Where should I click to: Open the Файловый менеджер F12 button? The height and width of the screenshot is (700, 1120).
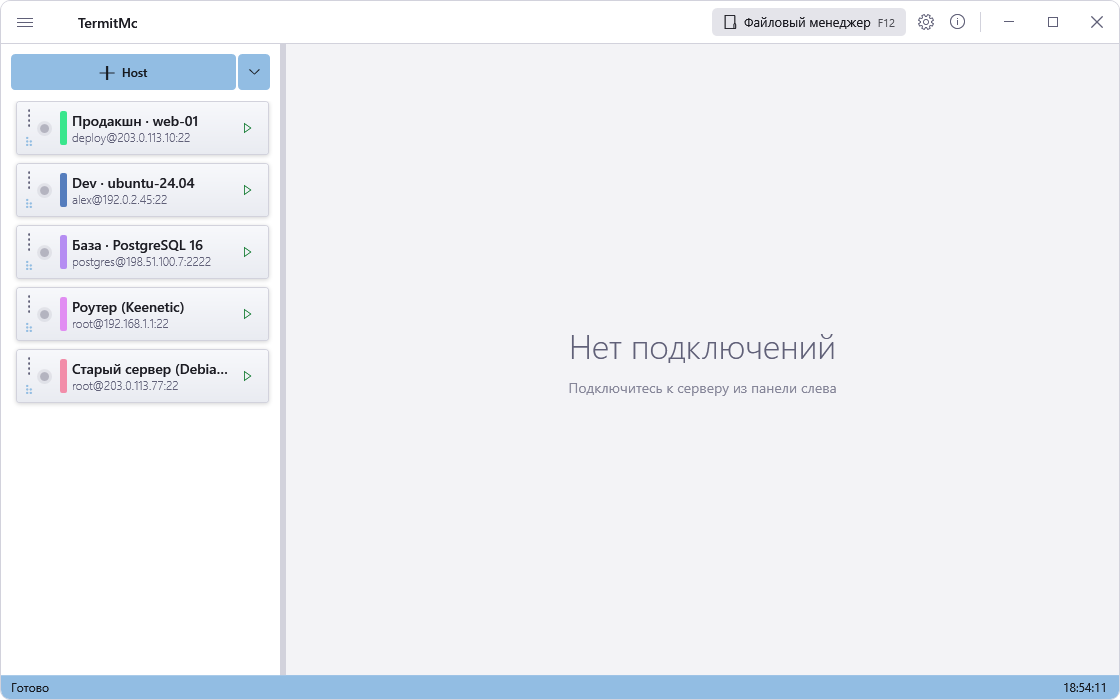coord(809,22)
